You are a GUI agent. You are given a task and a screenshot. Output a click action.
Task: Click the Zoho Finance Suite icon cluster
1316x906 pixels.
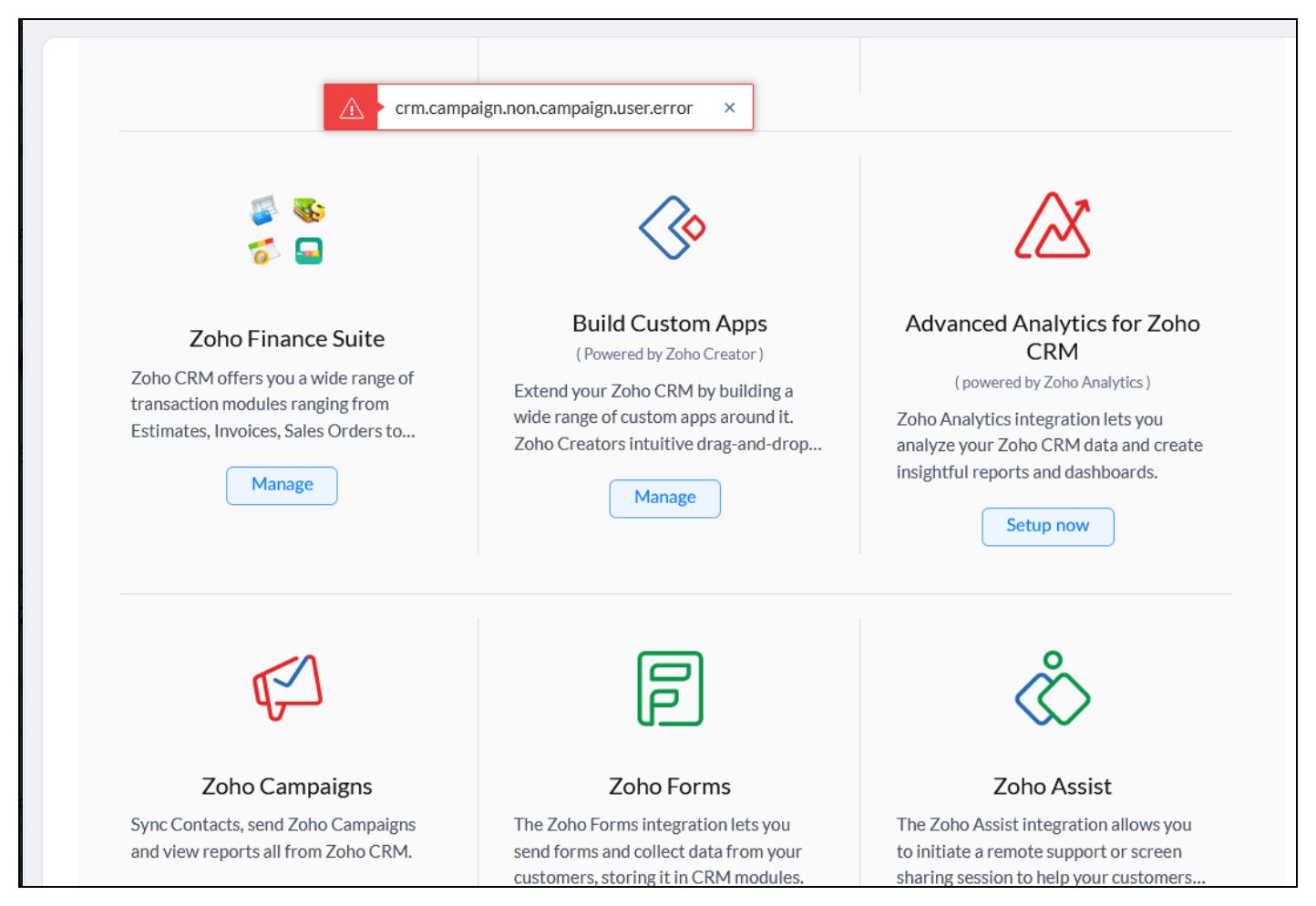coord(287,231)
